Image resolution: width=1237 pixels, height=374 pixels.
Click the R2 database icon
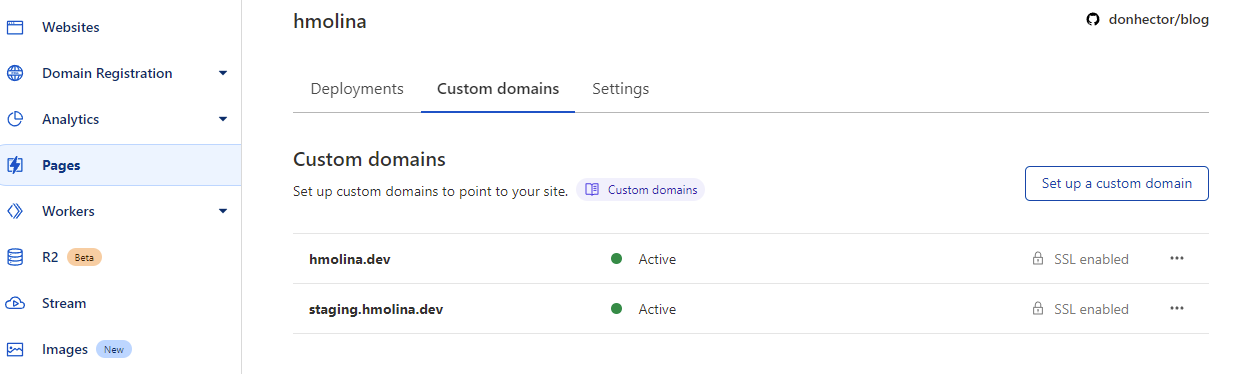pos(15,257)
